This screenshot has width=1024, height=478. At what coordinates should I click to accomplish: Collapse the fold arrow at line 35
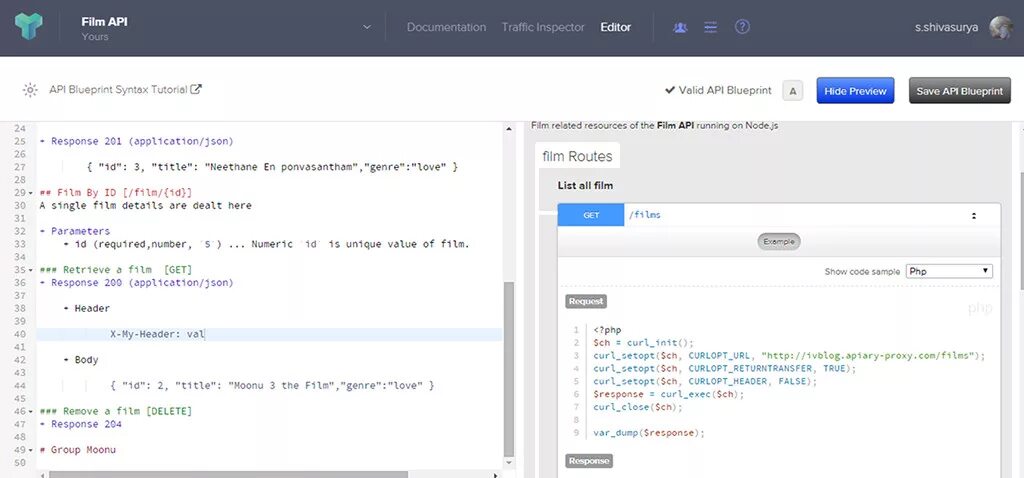(31, 270)
